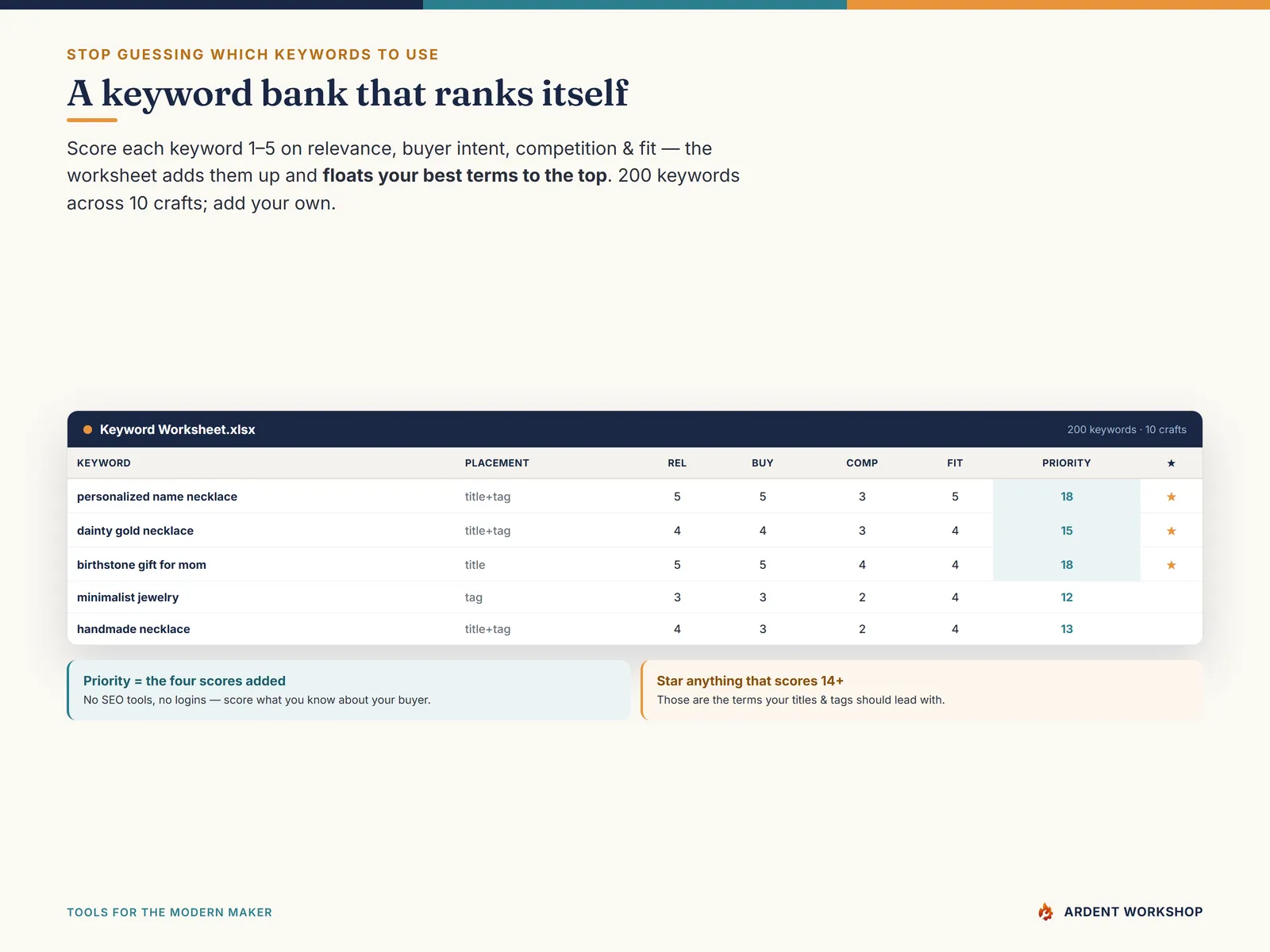Click 'Those are the terms your titles' sentence

(x=801, y=700)
